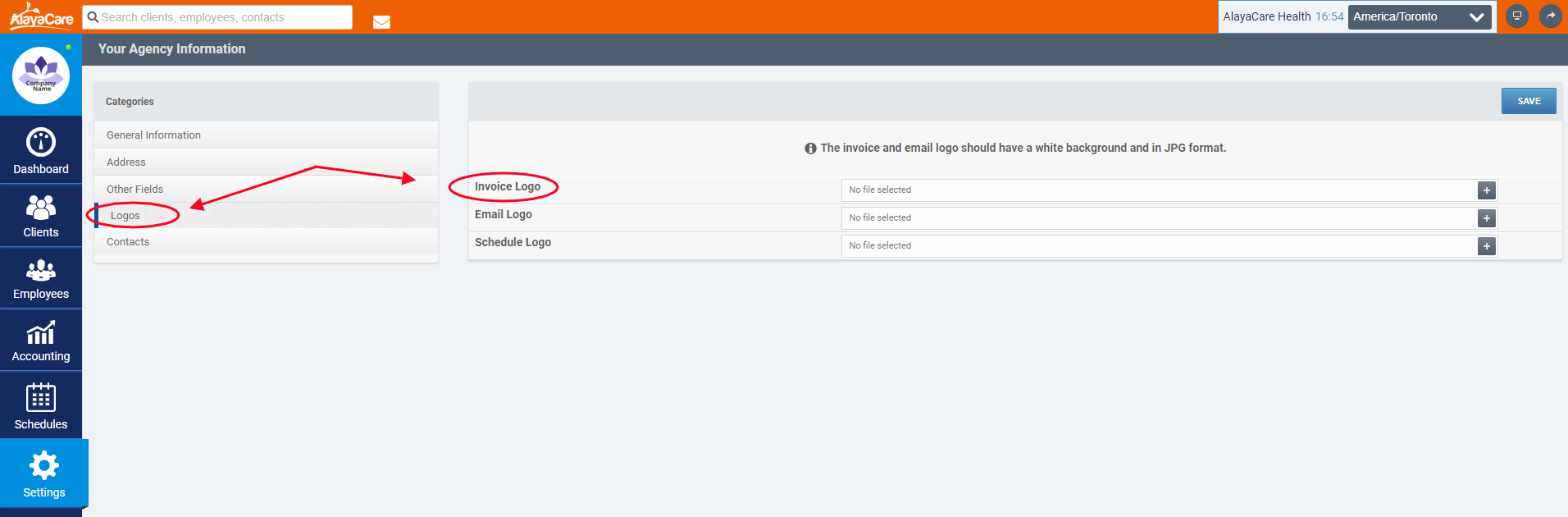
Task: Click the company logo avatar
Action: (x=41, y=75)
